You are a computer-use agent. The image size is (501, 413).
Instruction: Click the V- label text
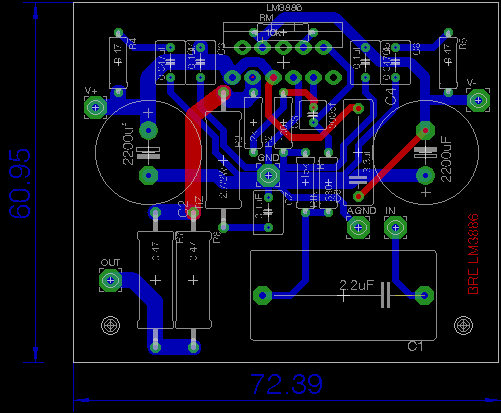click(471, 83)
